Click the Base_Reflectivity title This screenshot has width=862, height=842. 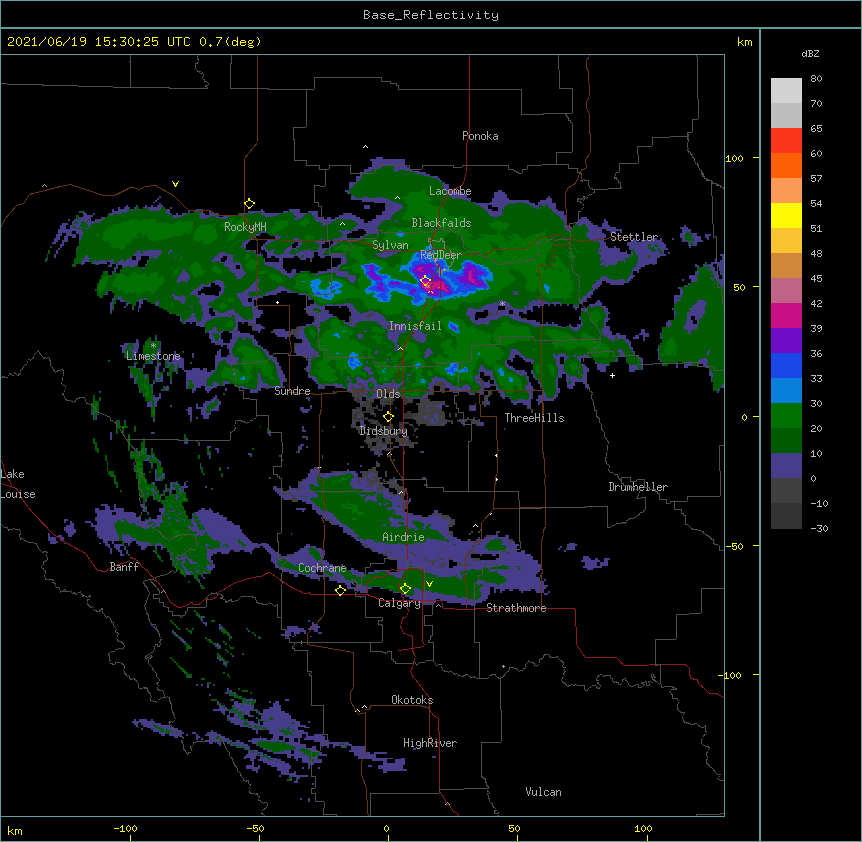coord(431,15)
